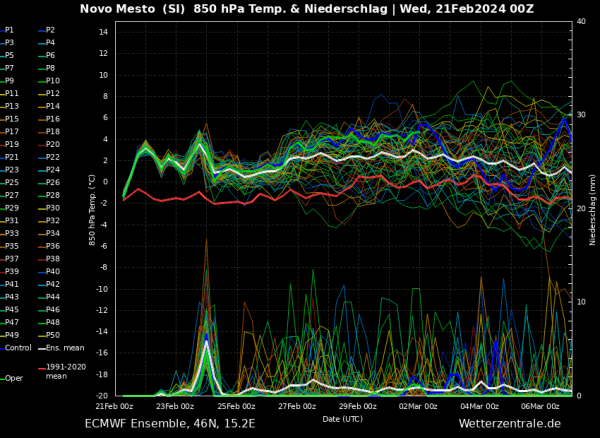The height and width of the screenshot is (438, 600).
Task: Select the 06Mar 00z date tick label
Action: pos(540,406)
